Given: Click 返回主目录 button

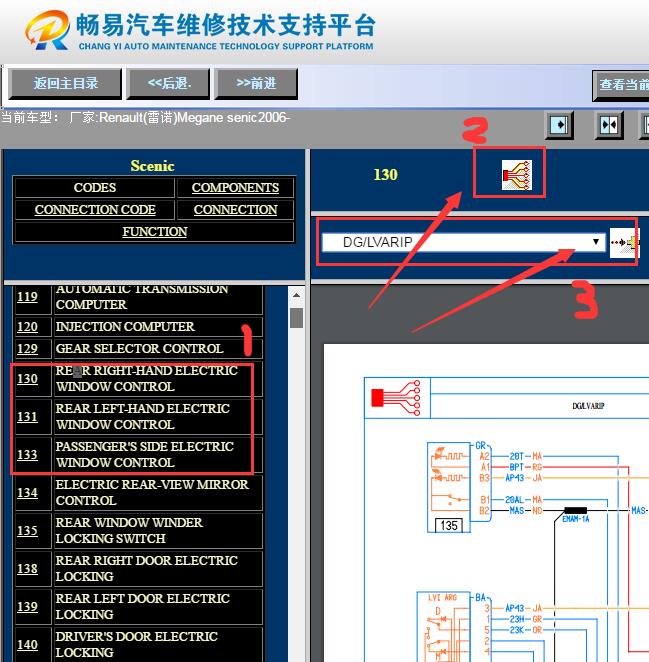Looking at the screenshot, I should pyautogui.click(x=65, y=84).
